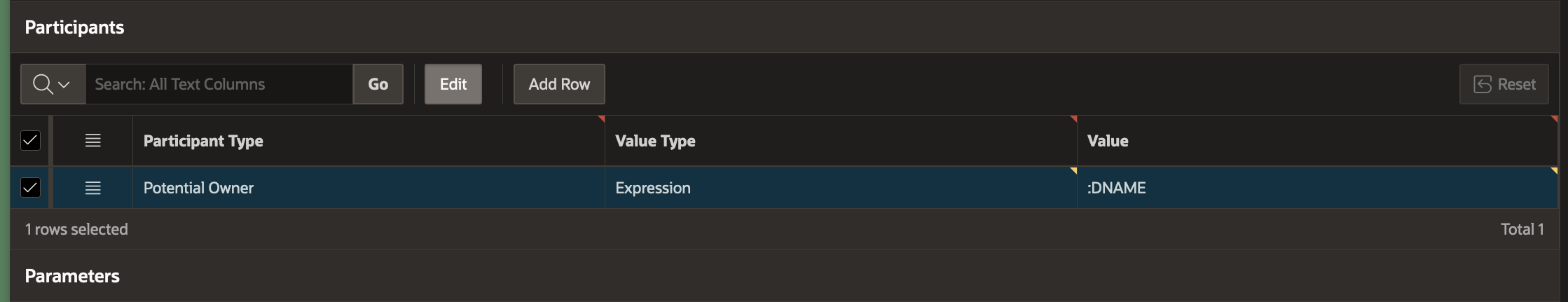Click the Reset icon in the toolbar
1568x302 pixels.
(x=1483, y=84)
